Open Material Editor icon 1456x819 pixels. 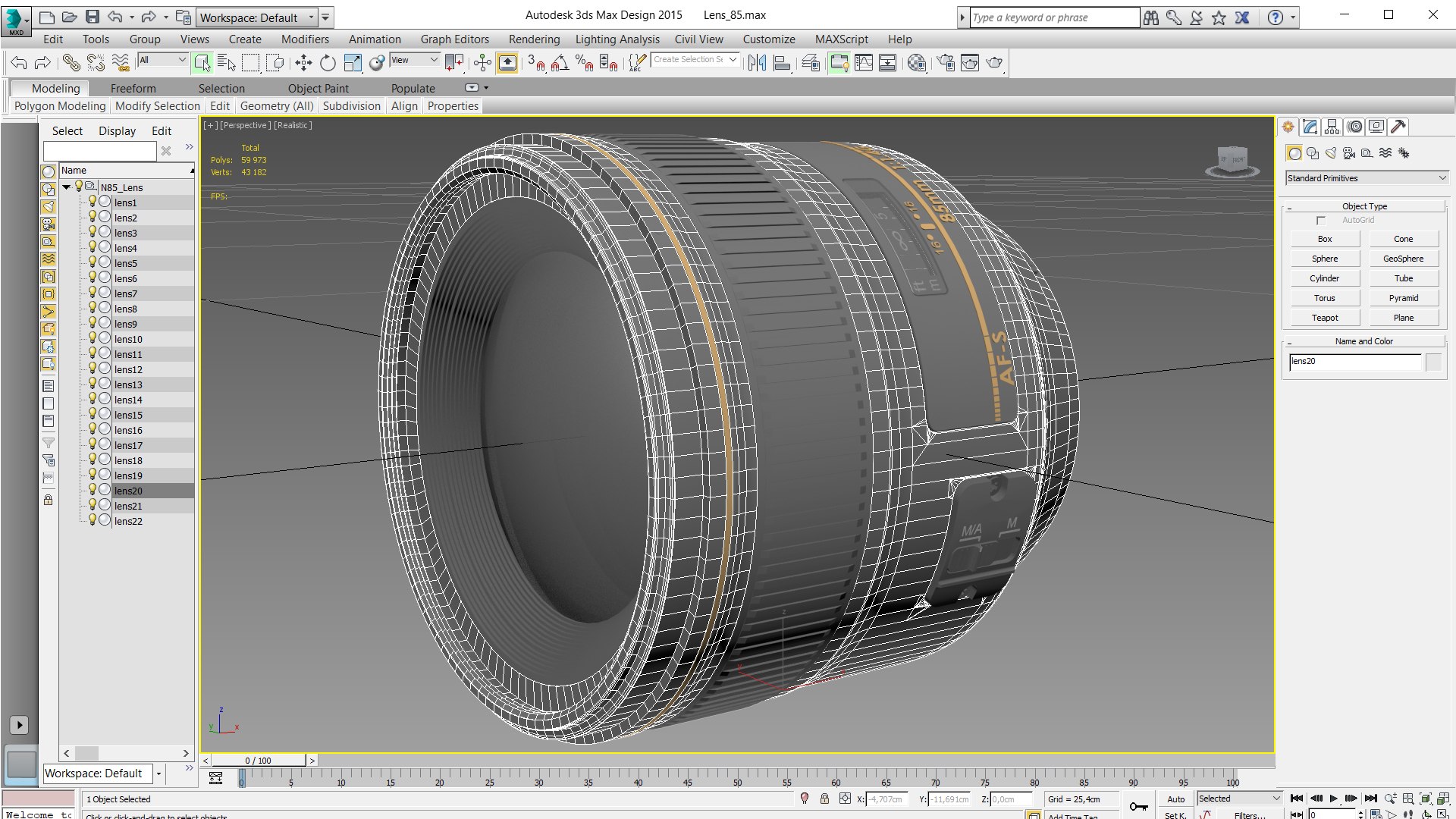916,63
